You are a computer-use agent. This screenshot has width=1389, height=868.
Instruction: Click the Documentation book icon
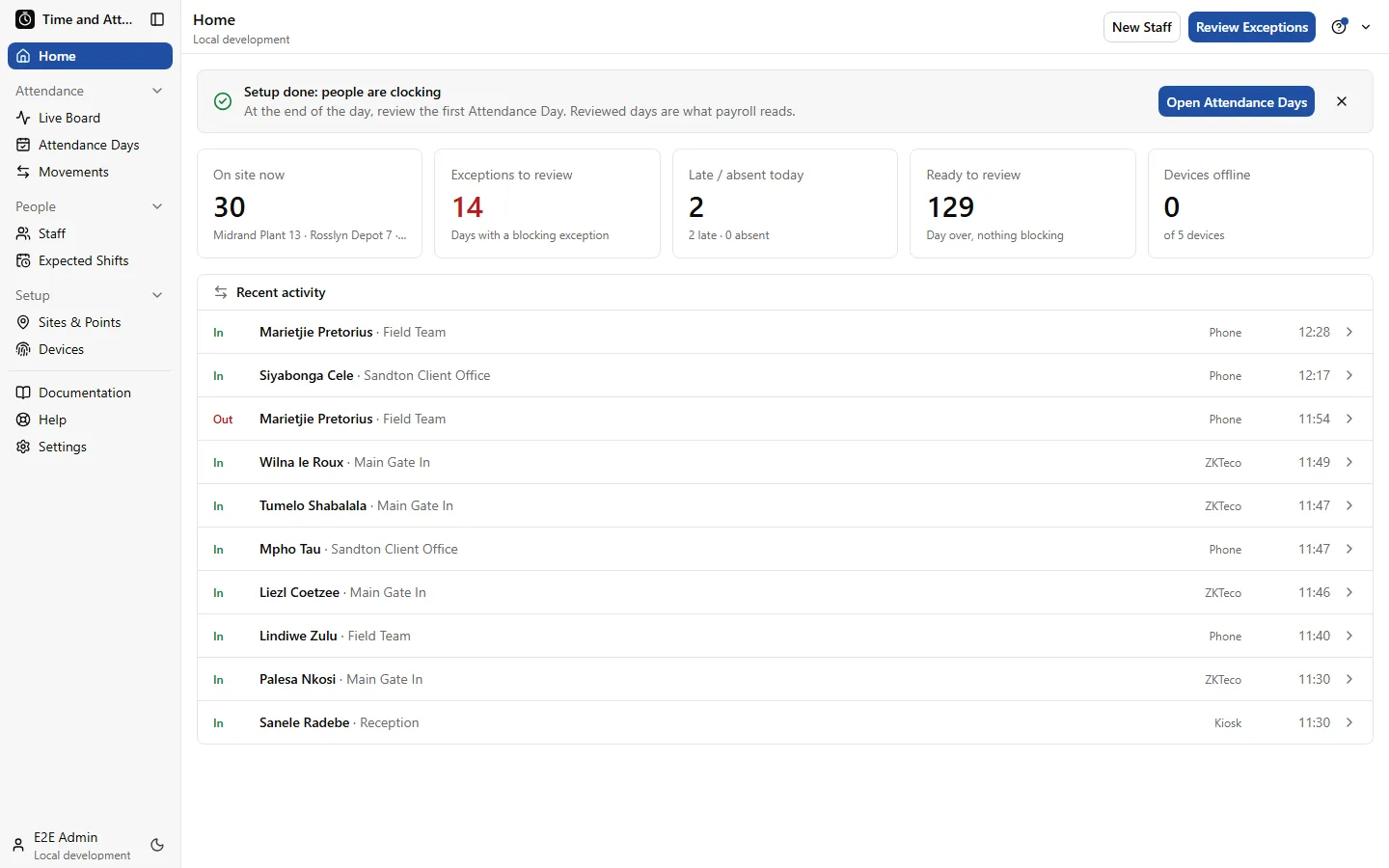[x=23, y=393]
